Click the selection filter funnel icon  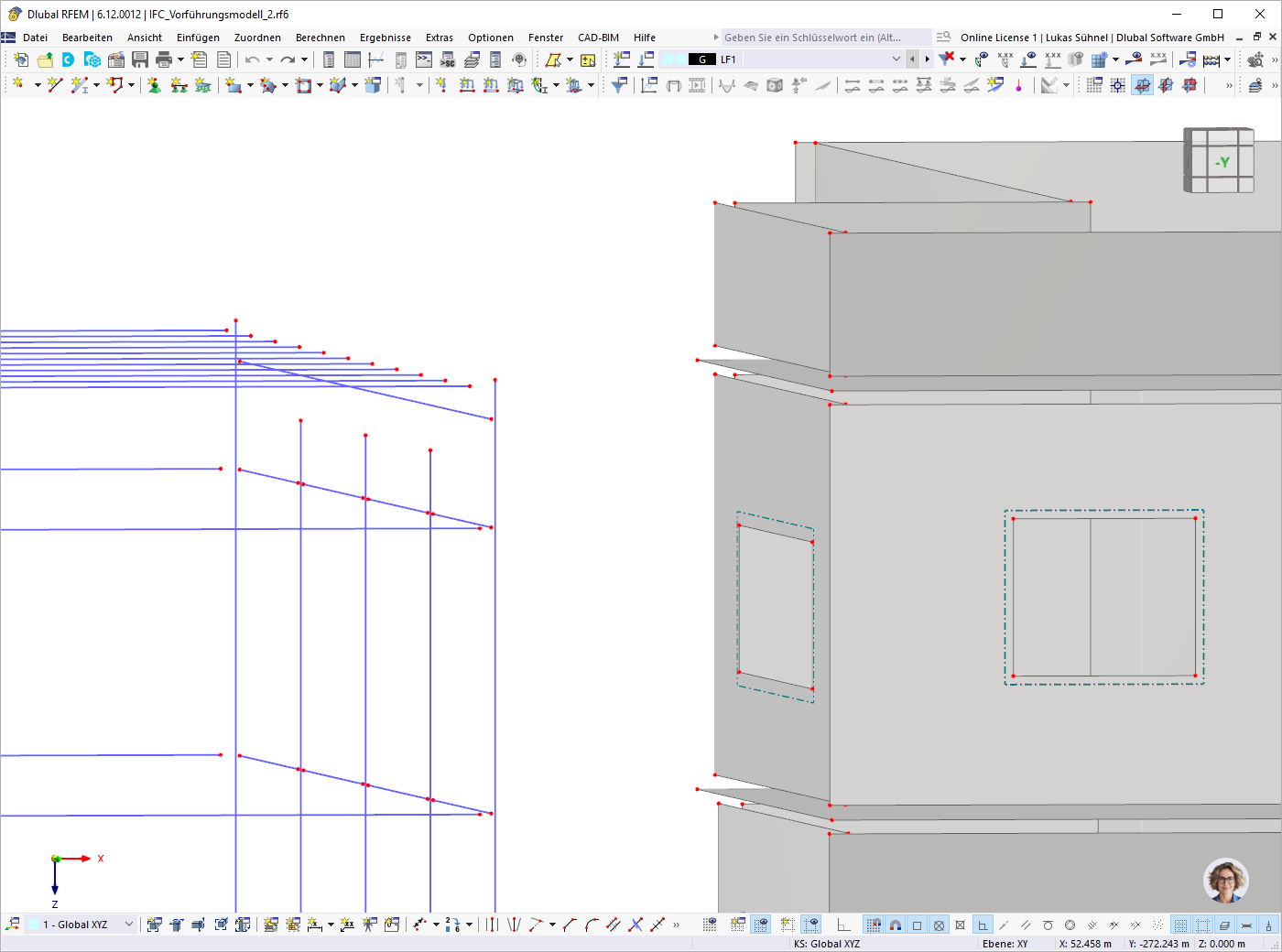coord(620,85)
